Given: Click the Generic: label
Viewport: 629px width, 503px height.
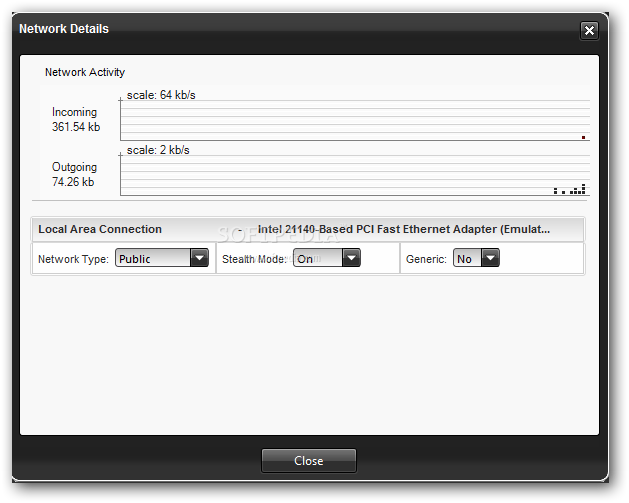Looking at the screenshot, I should coord(426,259).
